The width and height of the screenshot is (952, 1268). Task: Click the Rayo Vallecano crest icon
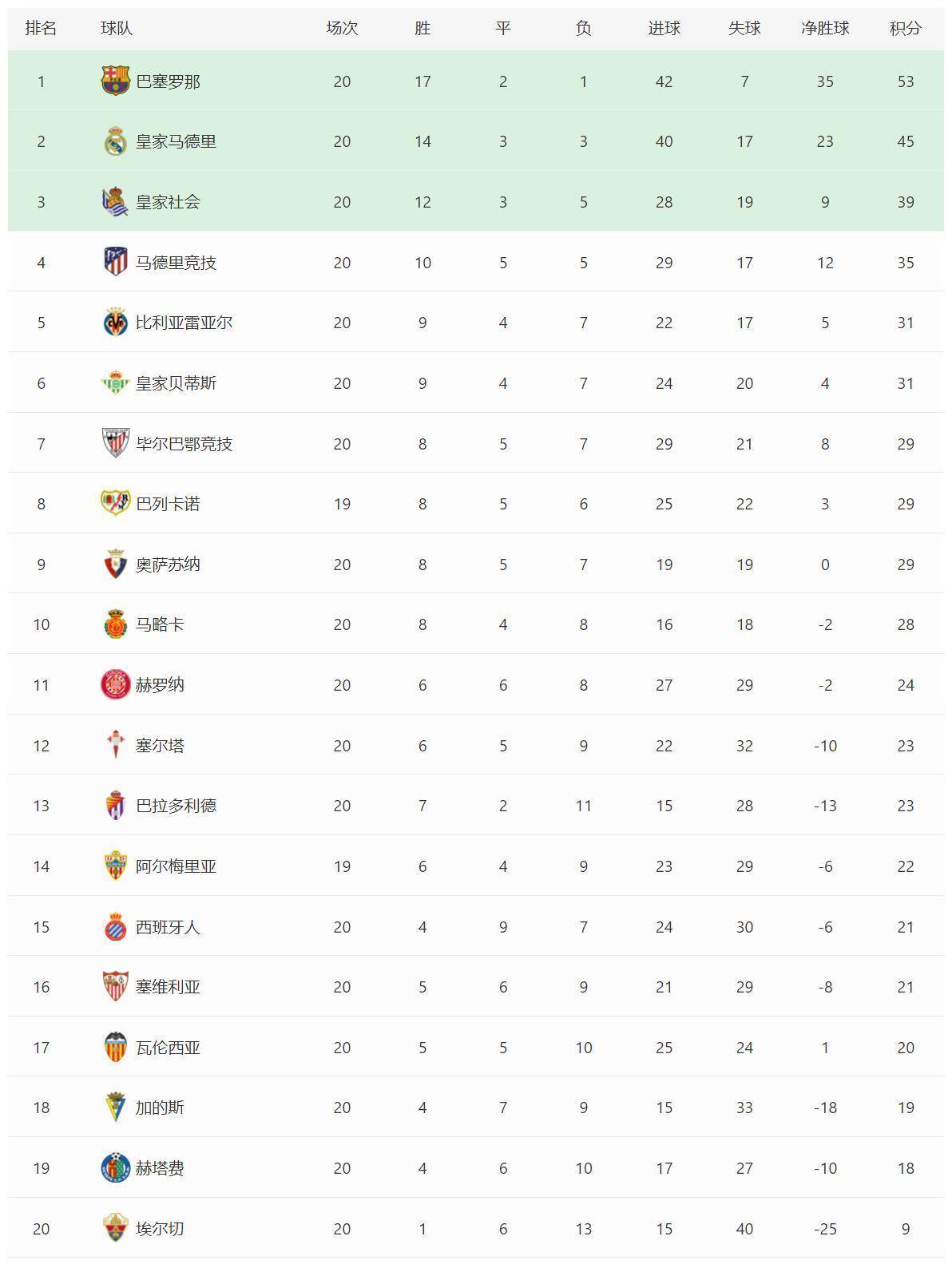(x=116, y=503)
